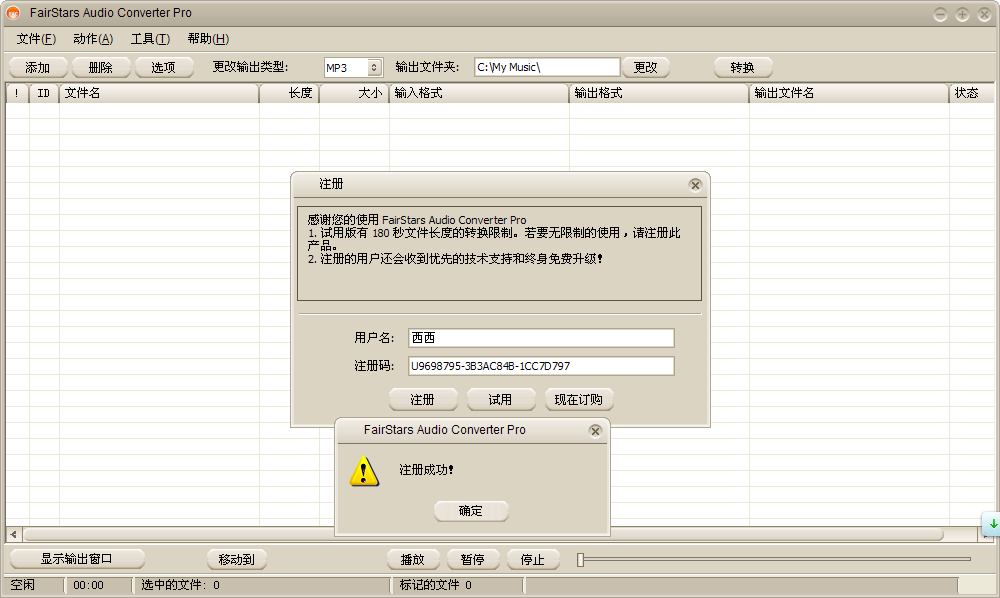1000x598 pixels.
Task: Sort by the 长度 column header
Action: point(289,93)
